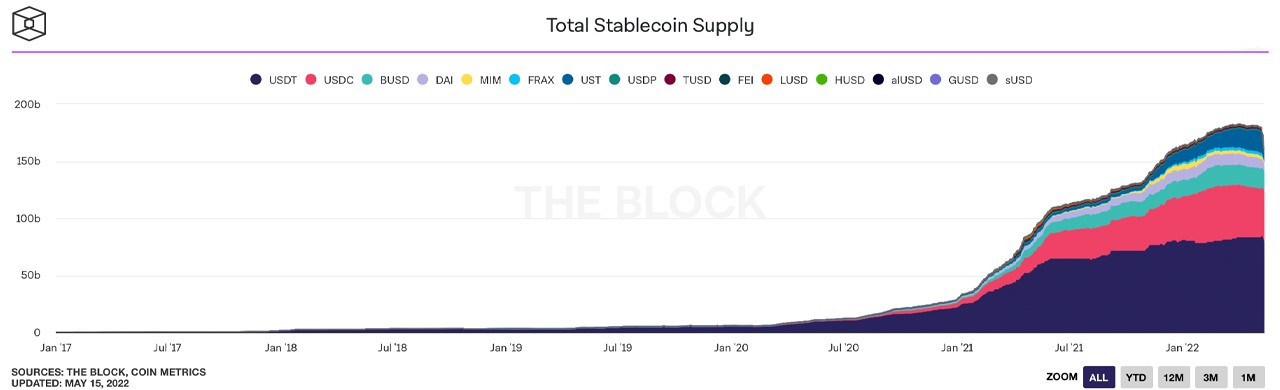Set zoom to 12M
1280x390 pixels.
[1173, 377]
